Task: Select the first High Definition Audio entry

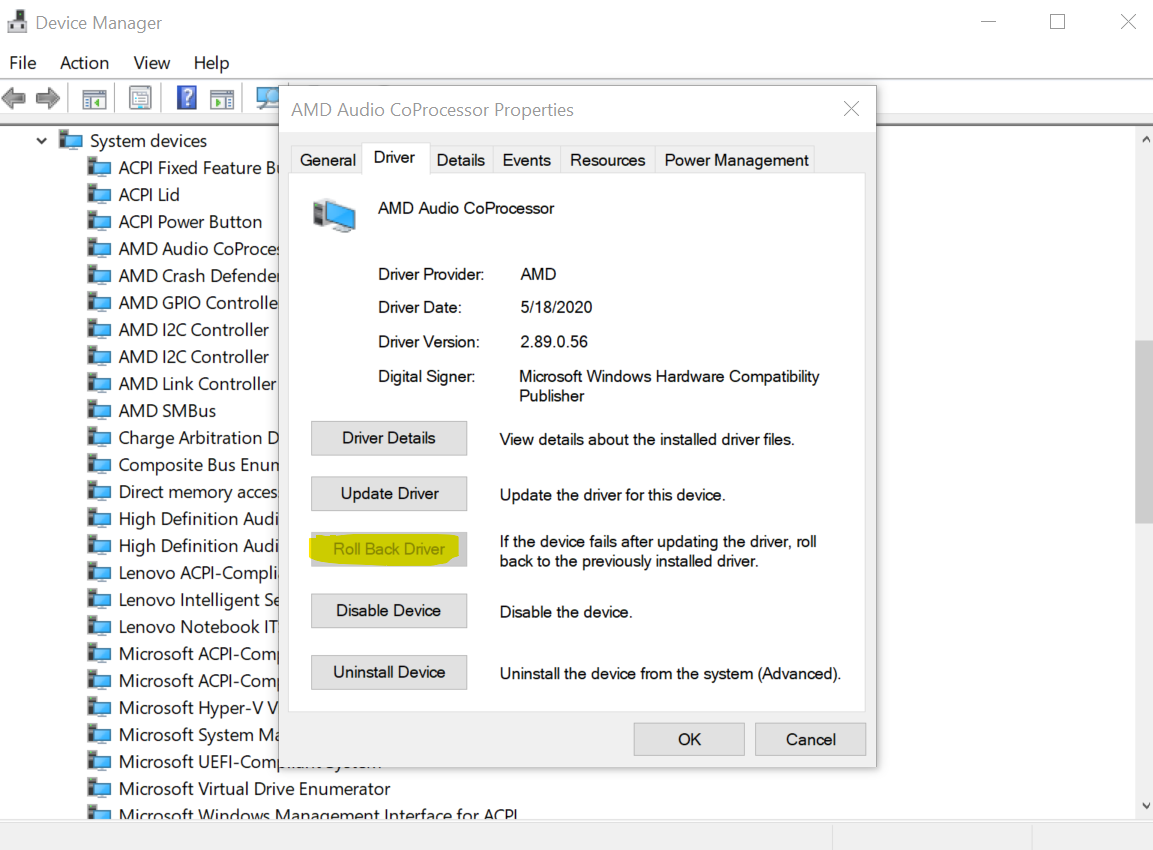Action: pos(199,518)
